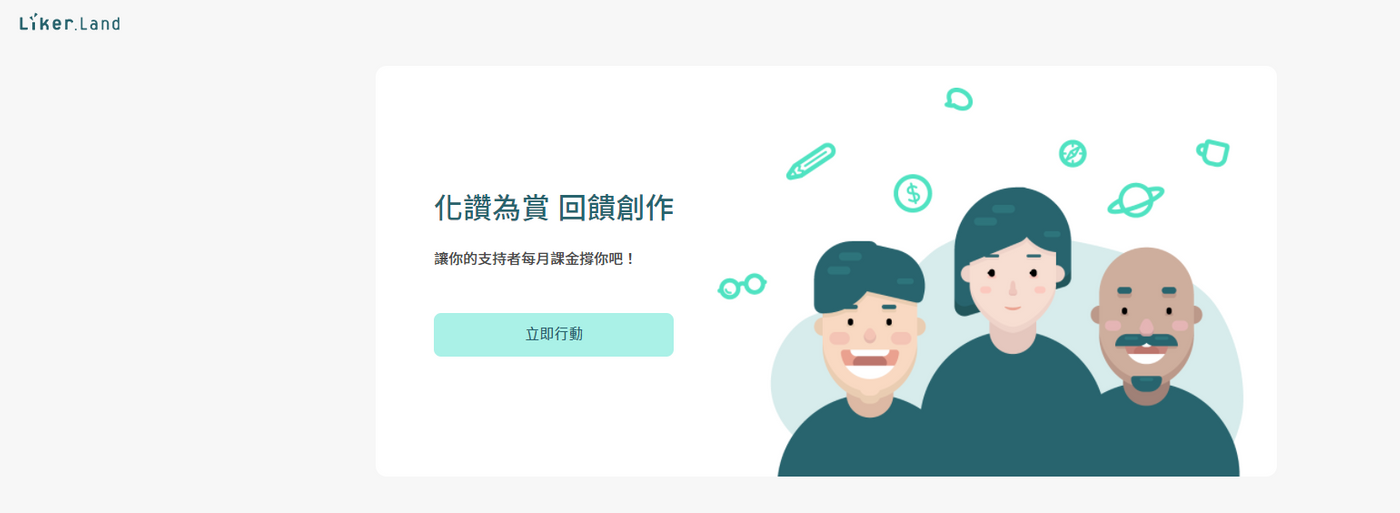
Task: Click the coffee mug icon
Action: click(1213, 153)
